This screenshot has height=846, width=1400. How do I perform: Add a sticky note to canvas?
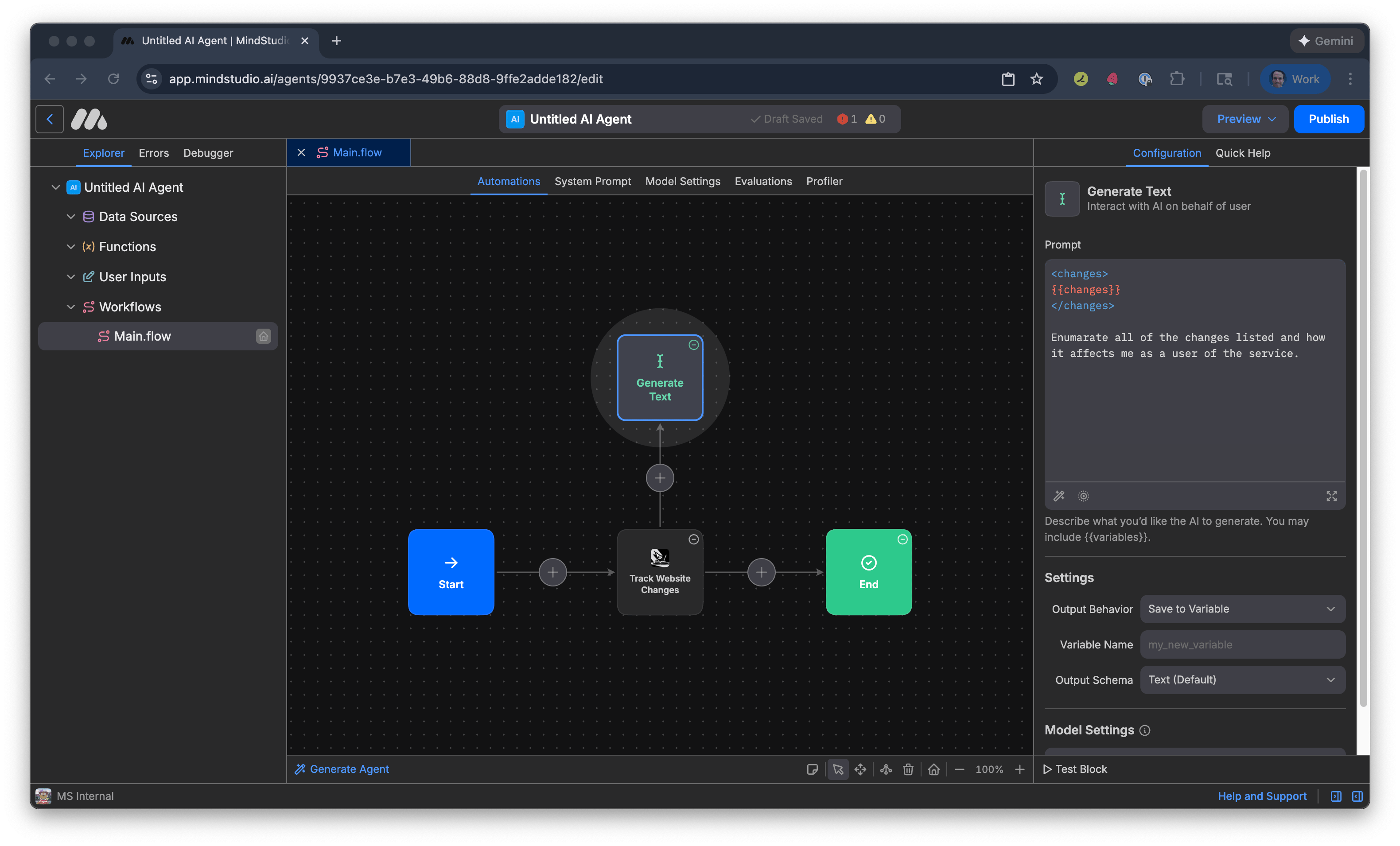[x=812, y=769]
